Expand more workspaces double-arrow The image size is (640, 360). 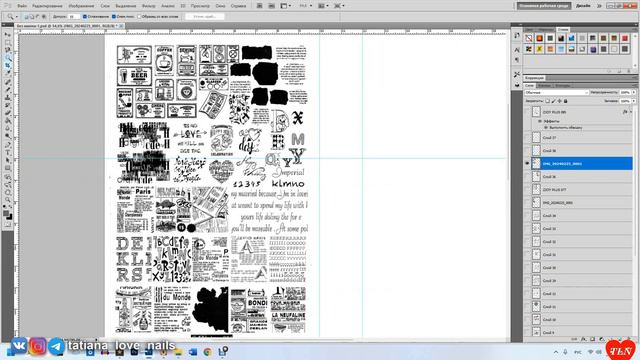click(x=599, y=6)
